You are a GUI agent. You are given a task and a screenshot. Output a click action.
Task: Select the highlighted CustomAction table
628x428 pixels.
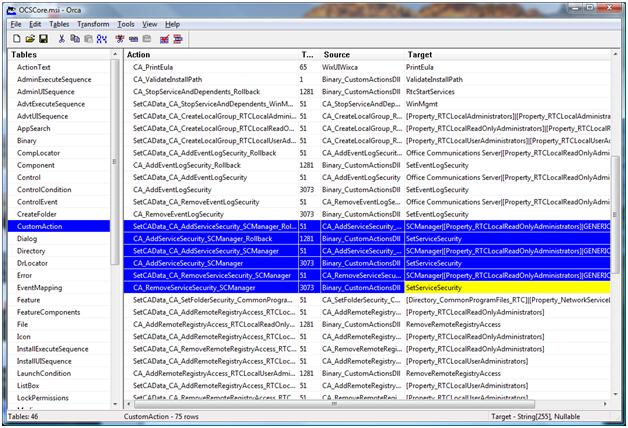click(x=58, y=227)
